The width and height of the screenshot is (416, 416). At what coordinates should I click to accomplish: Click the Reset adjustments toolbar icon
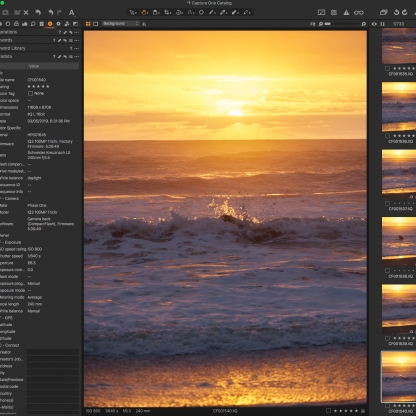38,13
